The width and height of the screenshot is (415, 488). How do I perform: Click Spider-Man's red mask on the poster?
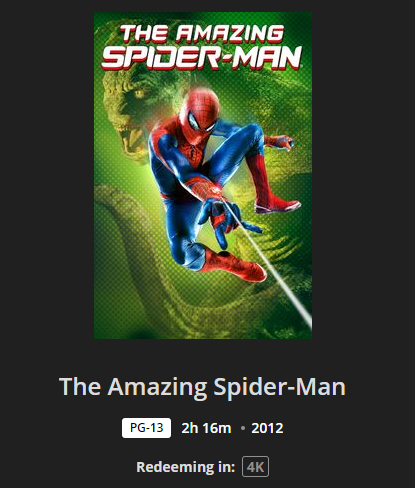(199, 113)
